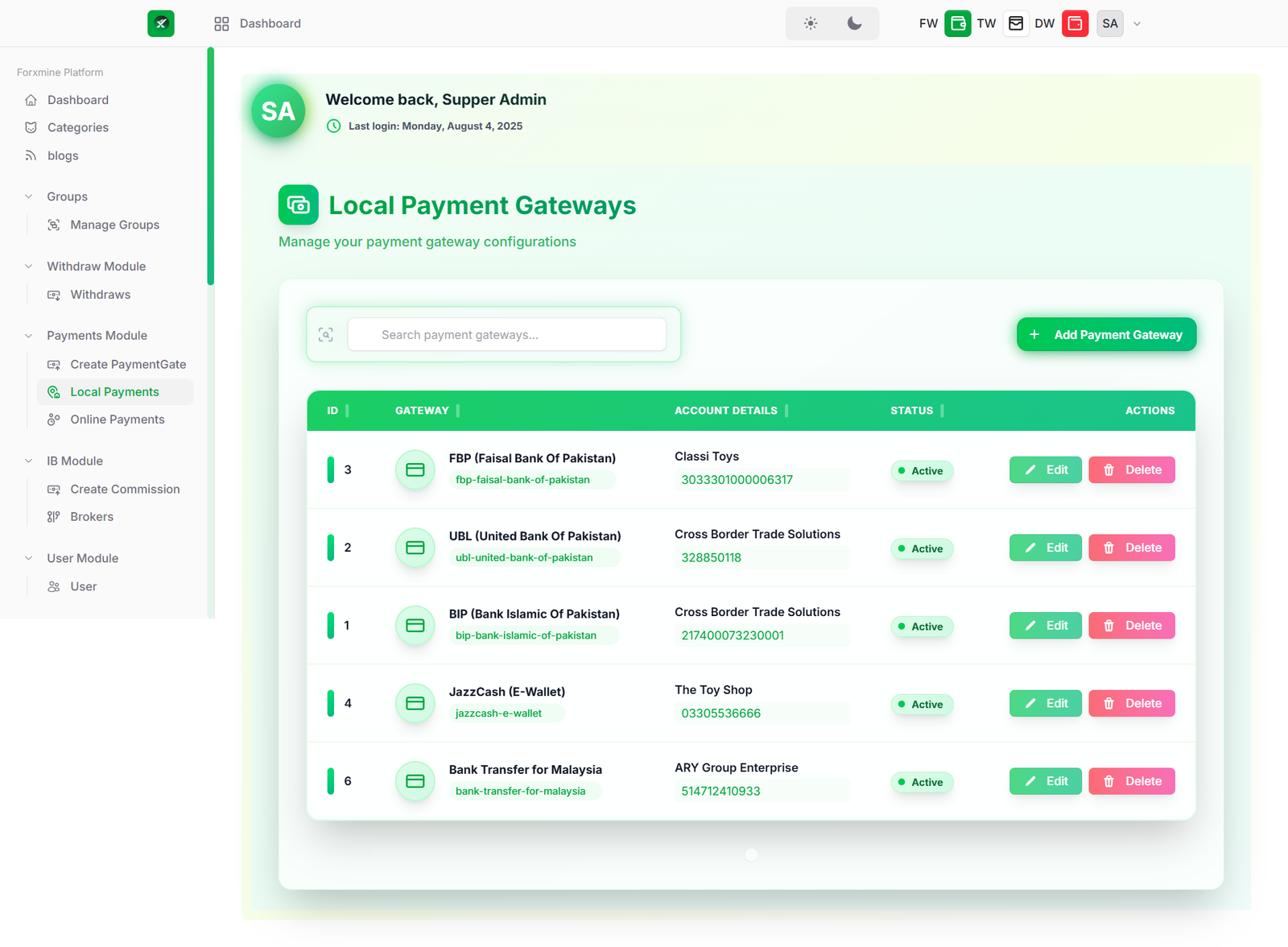The width and height of the screenshot is (1288, 947).
Task: Open the Local Payments menu item
Action: 114,391
